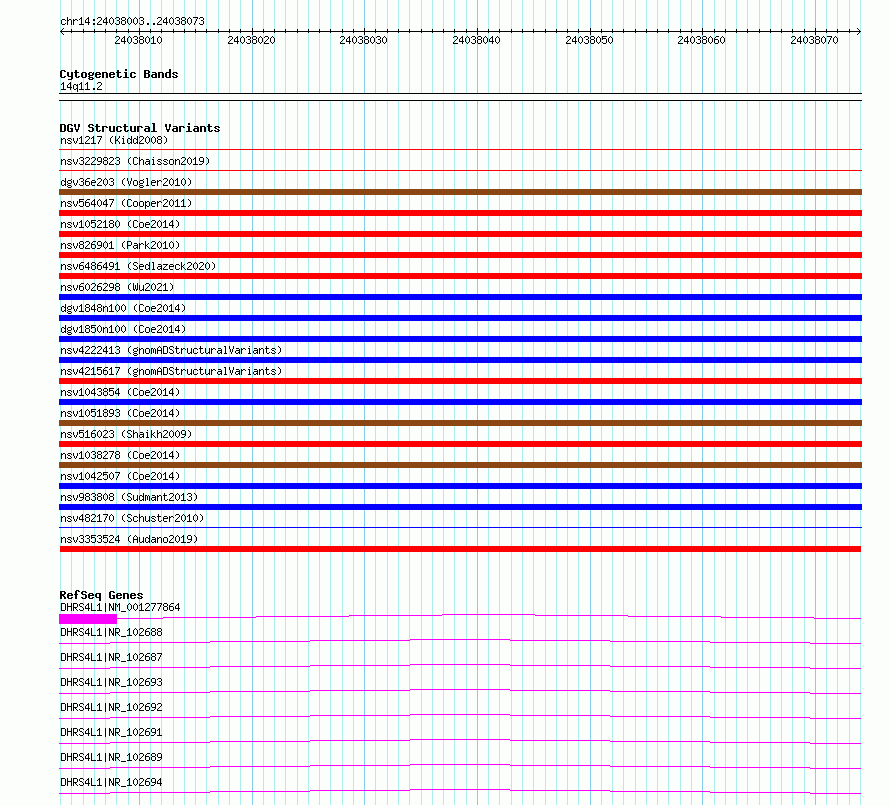Click the red nsv6486491 variant bar

click(460, 276)
